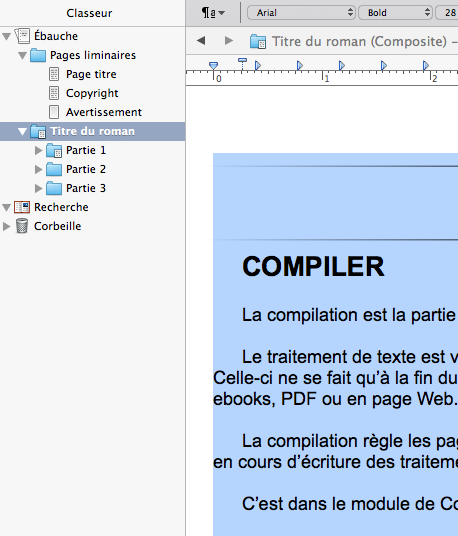The width and height of the screenshot is (458, 536).
Task: Click the Titre du roman (Composite) header title
Action: click(x=359, y=41)
